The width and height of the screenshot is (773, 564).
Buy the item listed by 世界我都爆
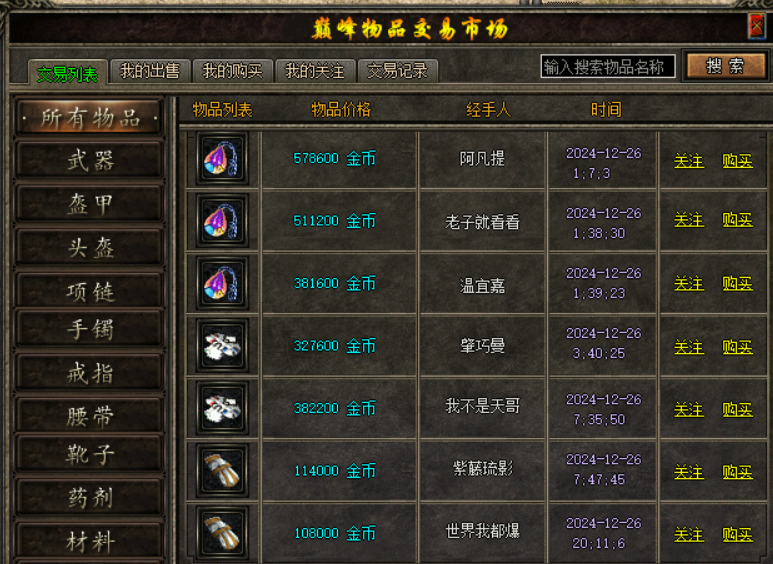[738, 534]
